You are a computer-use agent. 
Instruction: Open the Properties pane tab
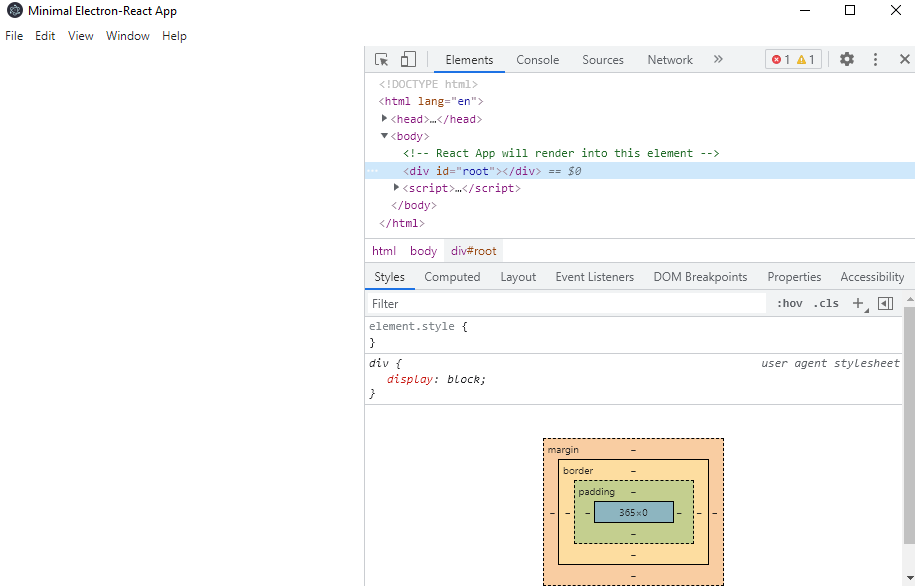coord(794,277)
